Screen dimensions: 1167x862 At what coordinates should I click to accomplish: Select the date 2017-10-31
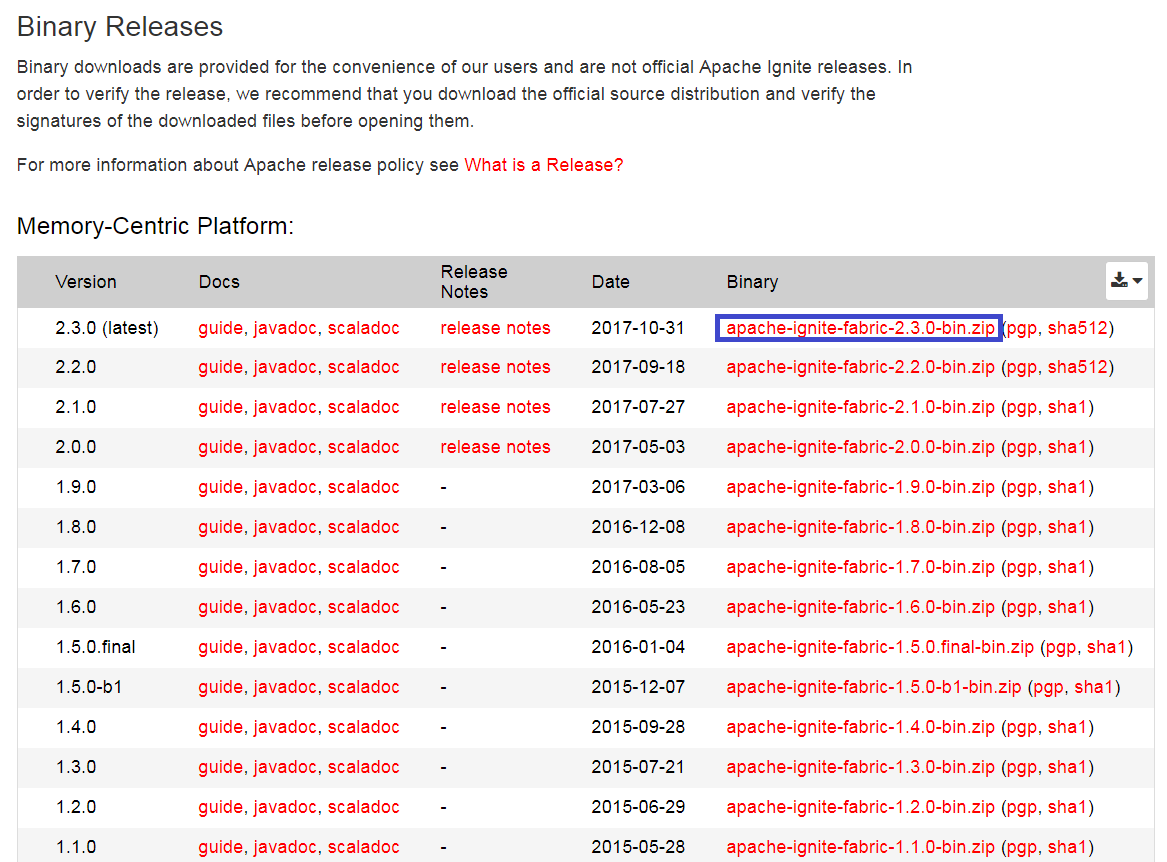tap(638, 328)
